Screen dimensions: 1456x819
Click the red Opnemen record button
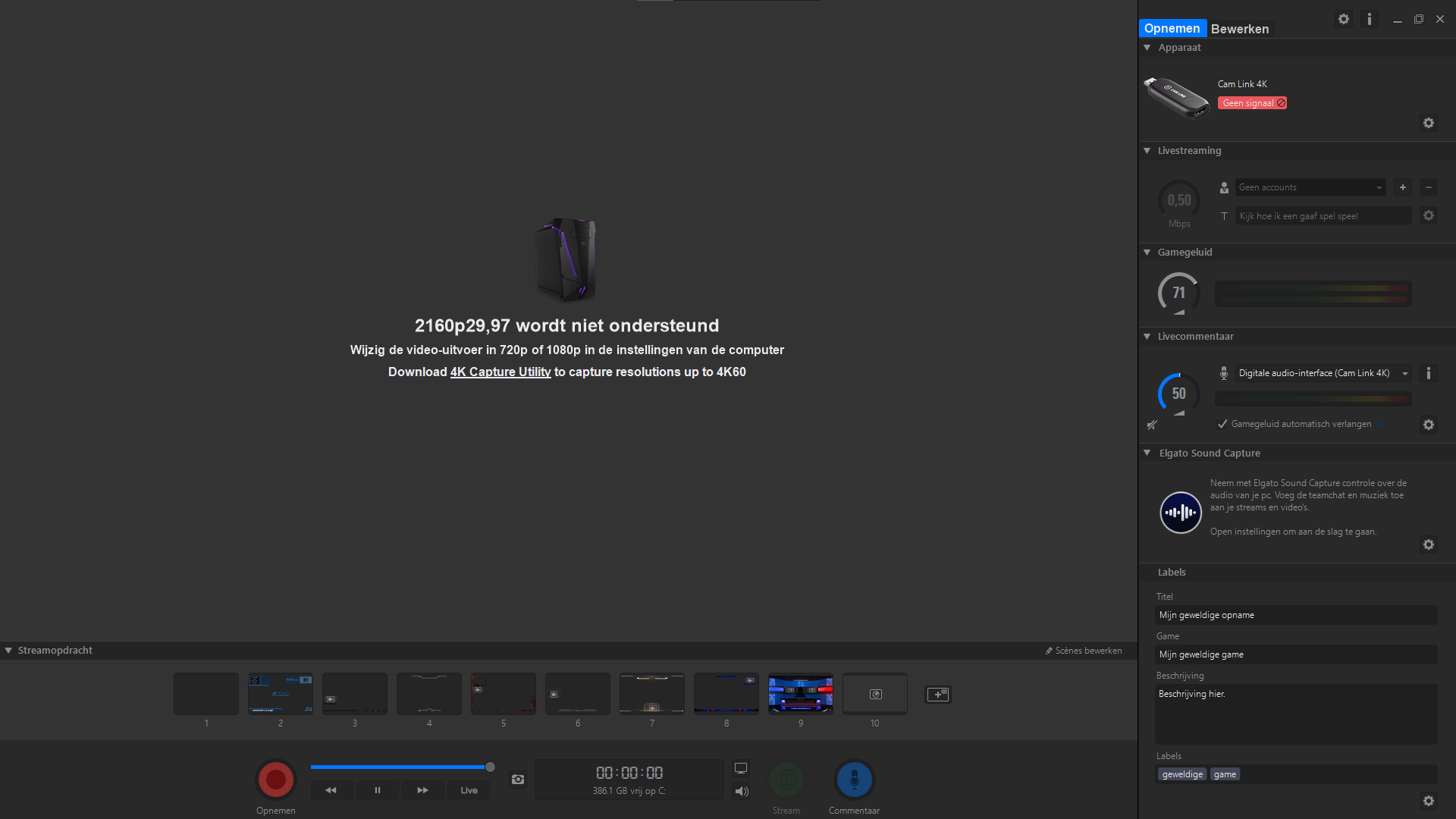[276, 780]
